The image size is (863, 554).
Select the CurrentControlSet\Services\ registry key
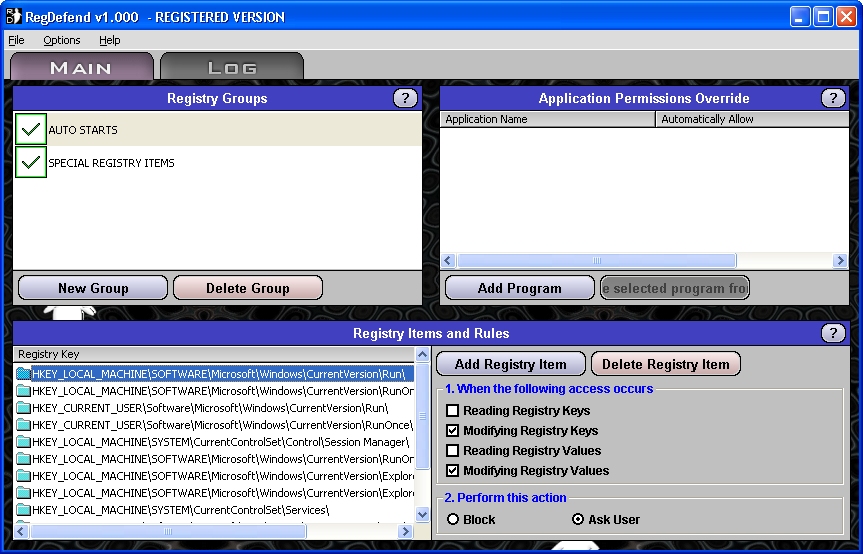(x=180, y=511)
